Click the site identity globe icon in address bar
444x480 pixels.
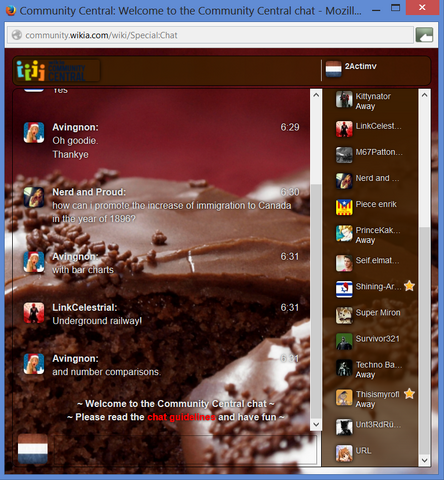pyautogui.click(x=17, y=35)
